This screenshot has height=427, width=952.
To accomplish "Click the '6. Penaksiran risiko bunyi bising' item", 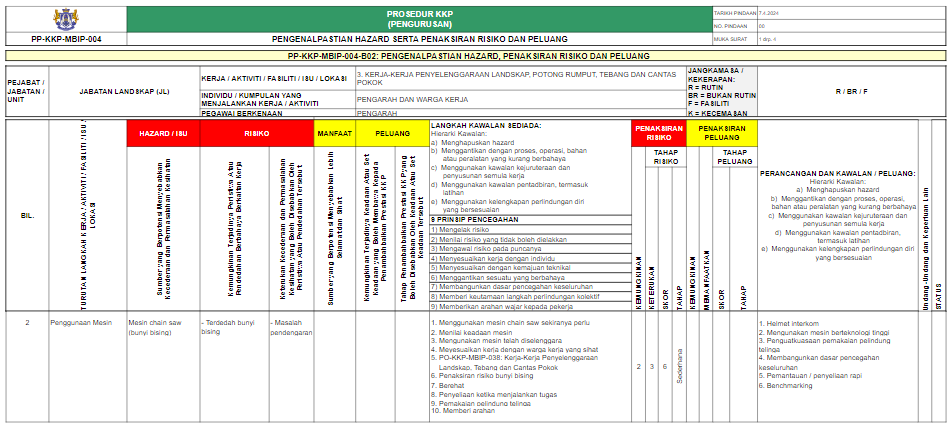I will 482,376.
